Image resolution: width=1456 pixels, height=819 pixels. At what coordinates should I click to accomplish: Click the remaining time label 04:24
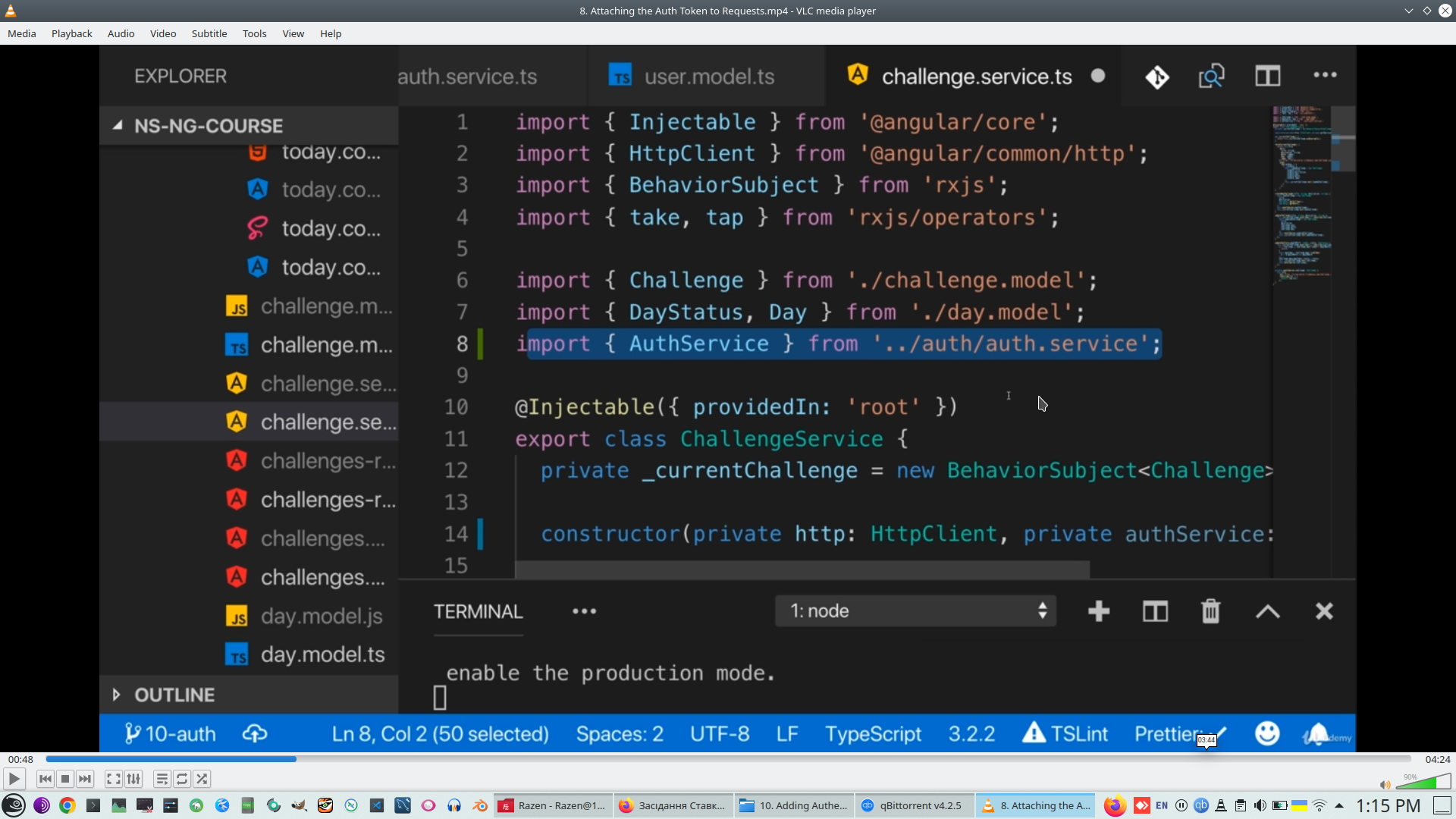click(1437, 759)
